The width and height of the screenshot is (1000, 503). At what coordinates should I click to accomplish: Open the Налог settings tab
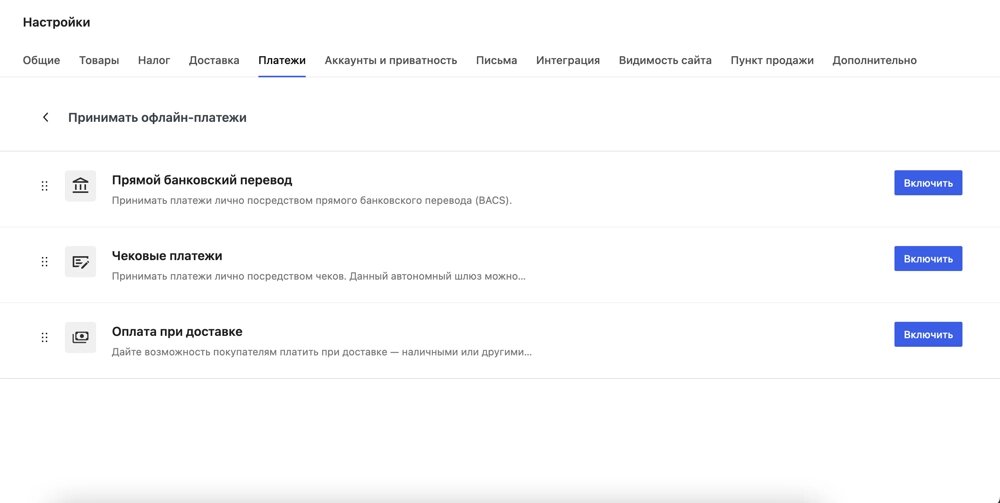[154, 61]
